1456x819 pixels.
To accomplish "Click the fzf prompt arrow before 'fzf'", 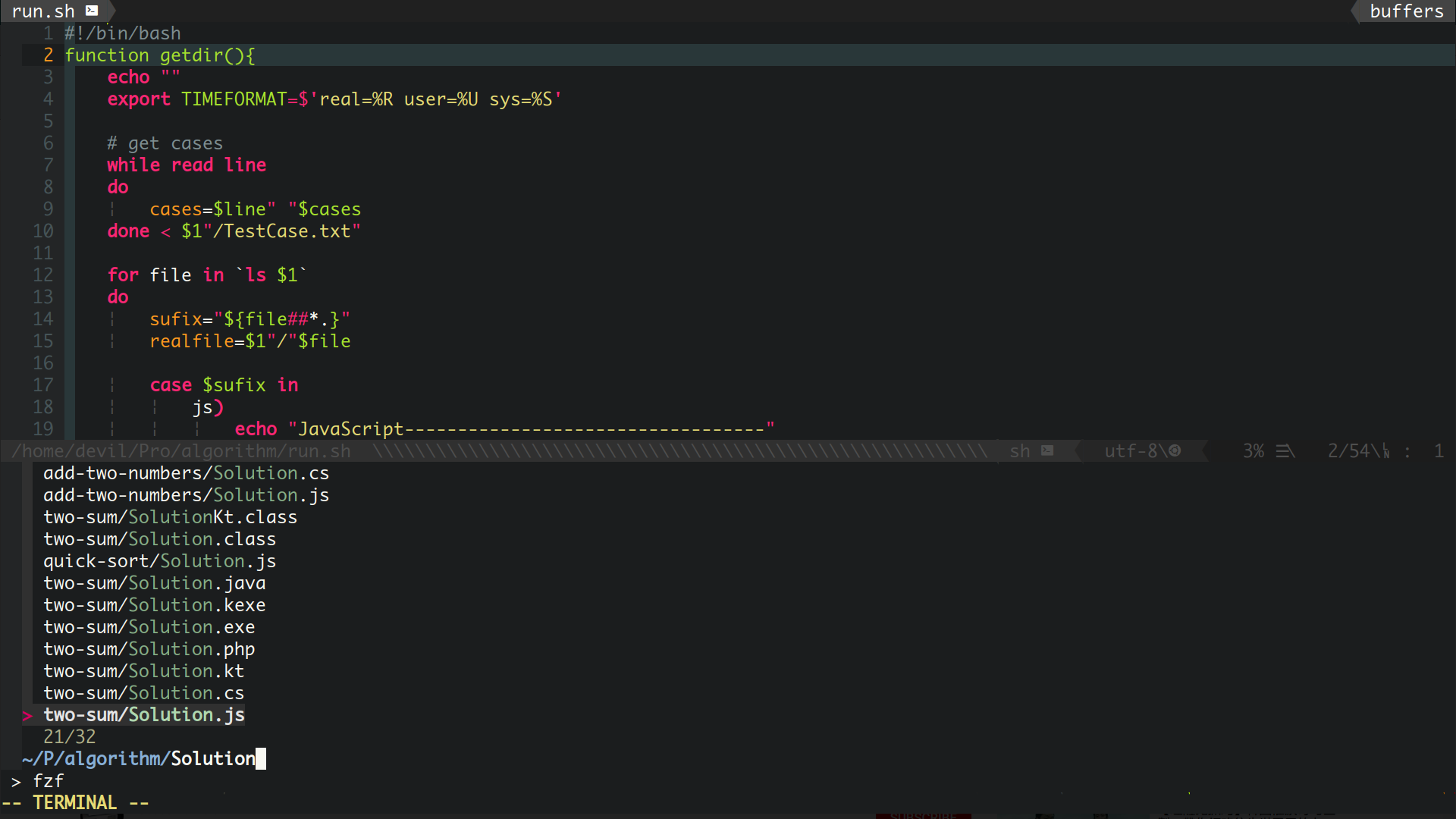I will point(16,781).
